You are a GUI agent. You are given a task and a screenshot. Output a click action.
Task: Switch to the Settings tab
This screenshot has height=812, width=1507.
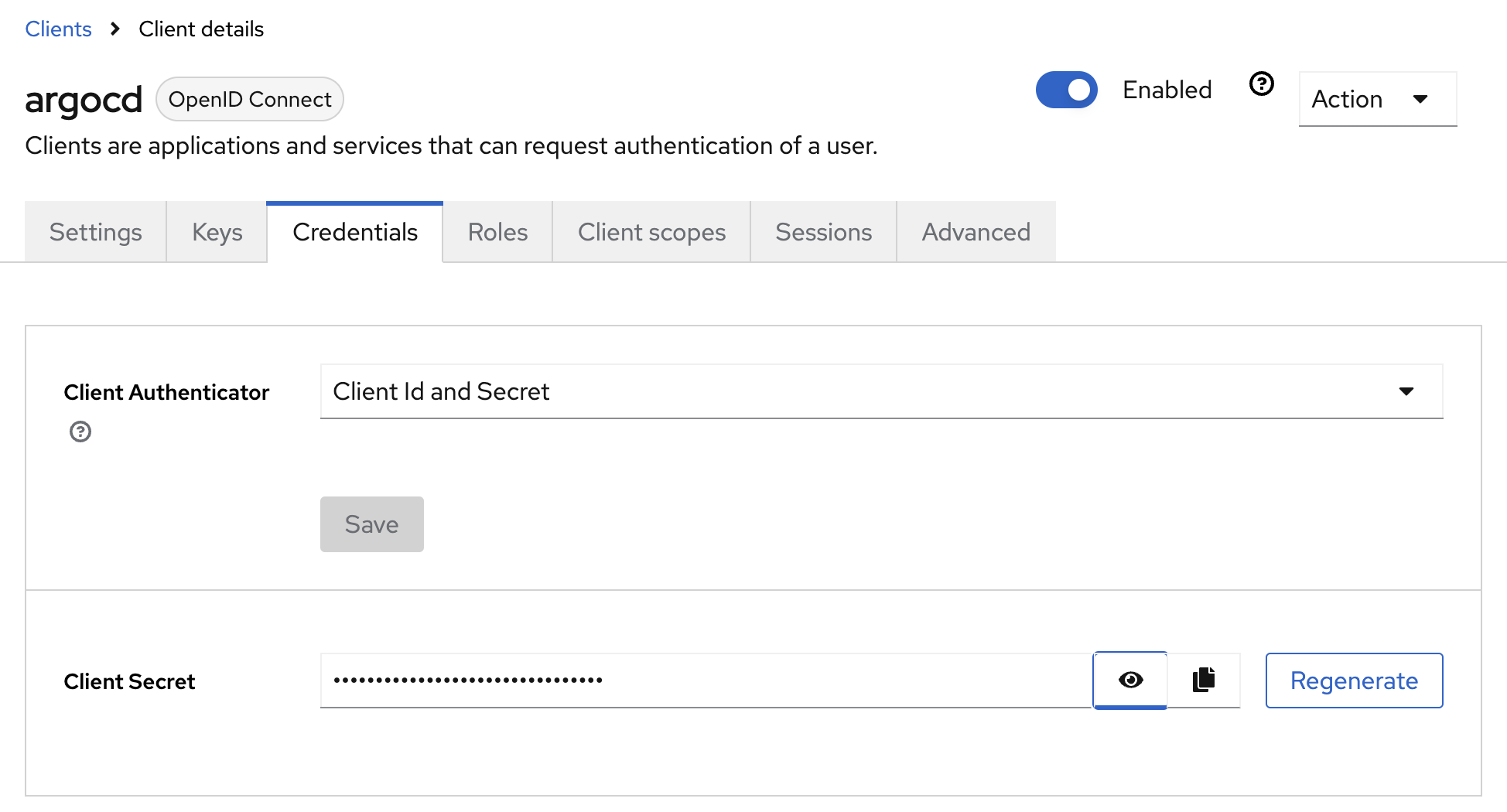coord(96,232)
